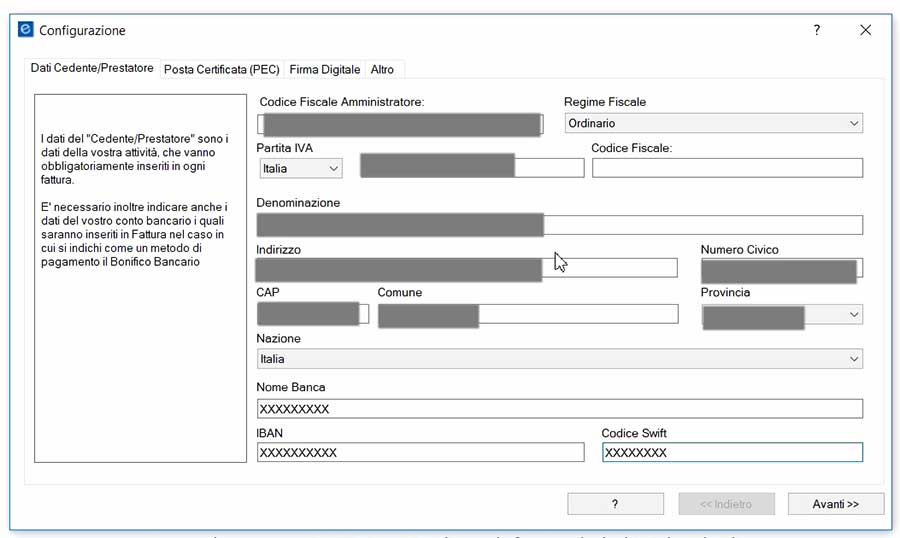Click the Codice Swift label text

[634, 434]
